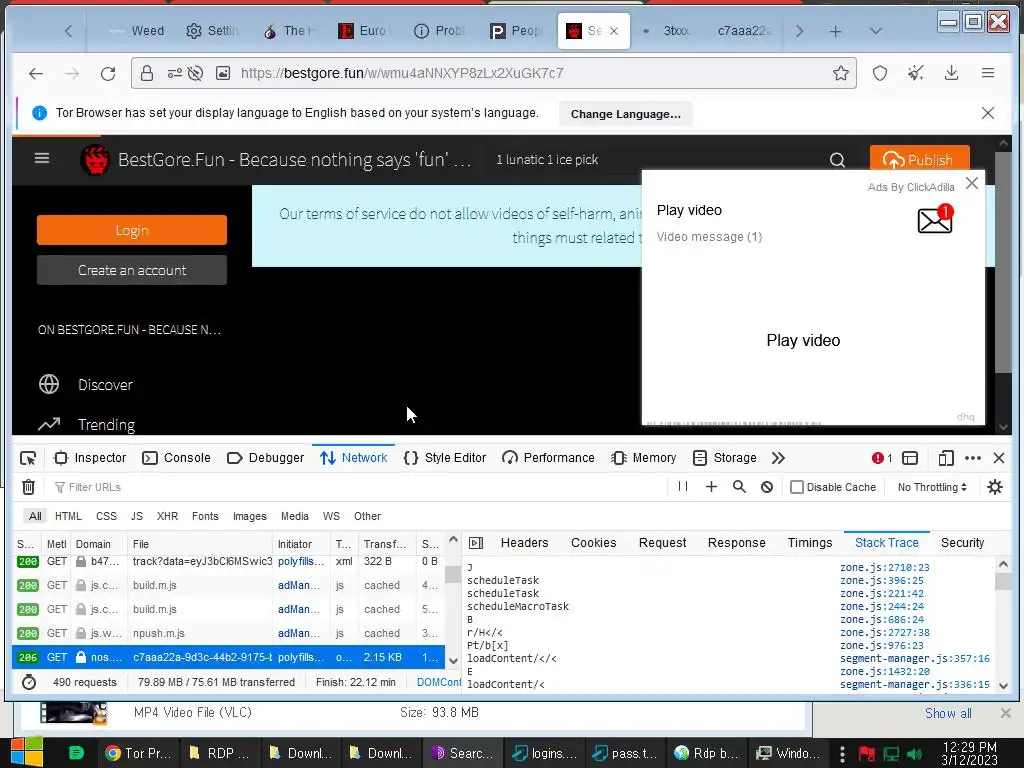Pick an element with devtools picker
The width and height of the screenshot is (1024, 768).
pyautogui.click(x=28, y=458)
